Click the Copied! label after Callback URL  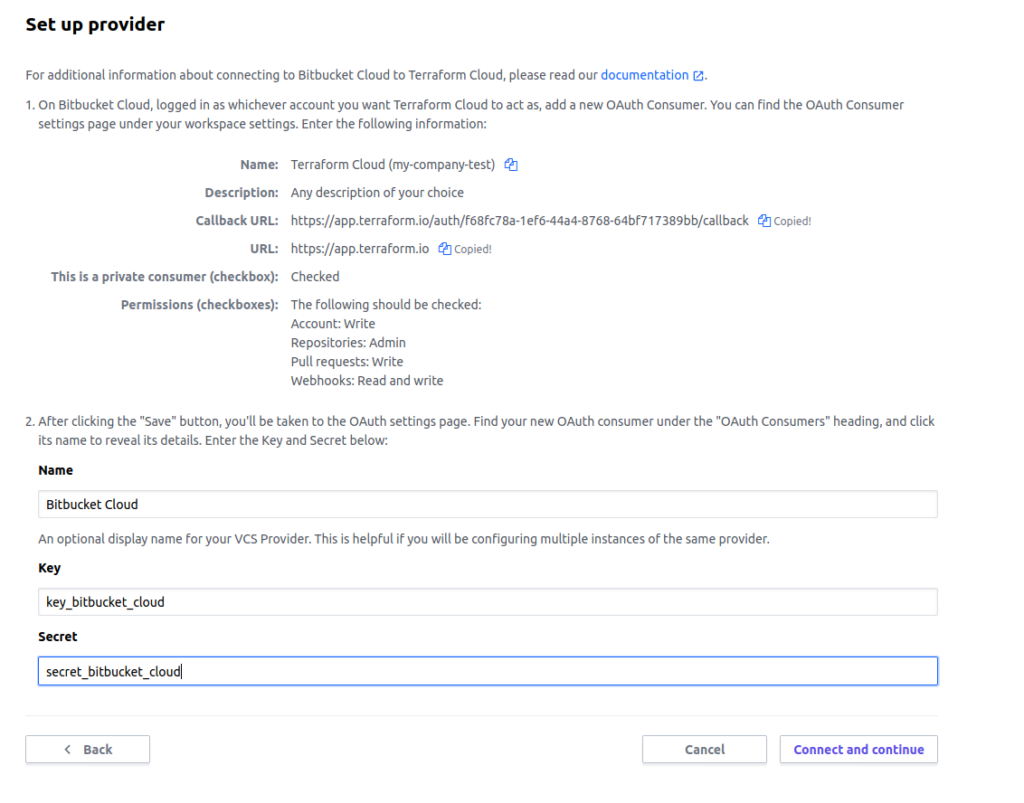[x=792, y=221]
